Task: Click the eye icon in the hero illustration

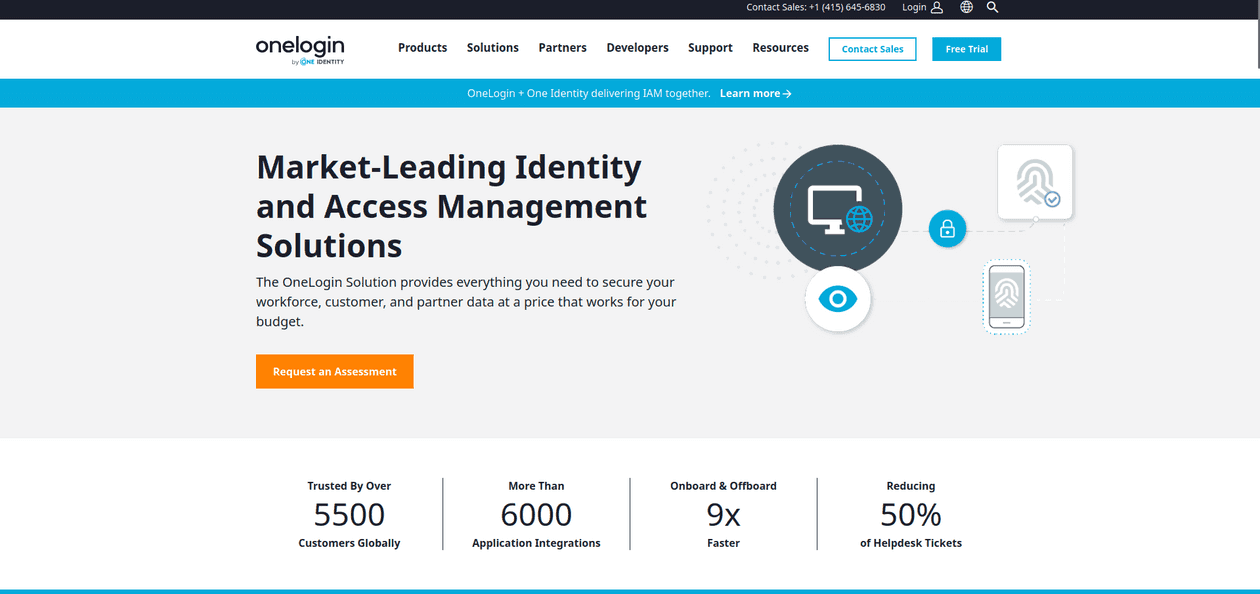Action: (838, 298)
